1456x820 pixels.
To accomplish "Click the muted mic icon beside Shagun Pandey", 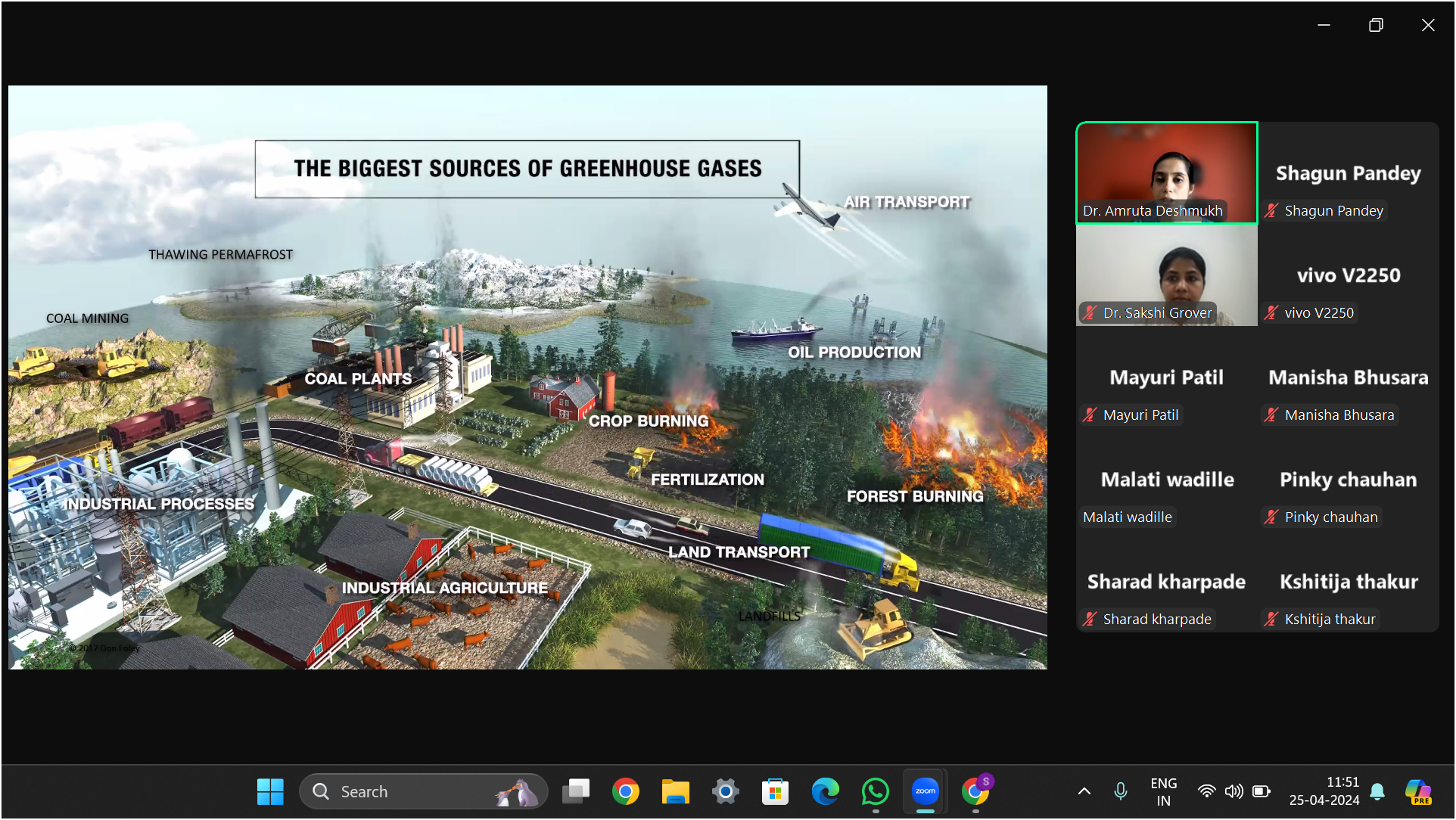I will point(1272,211).
